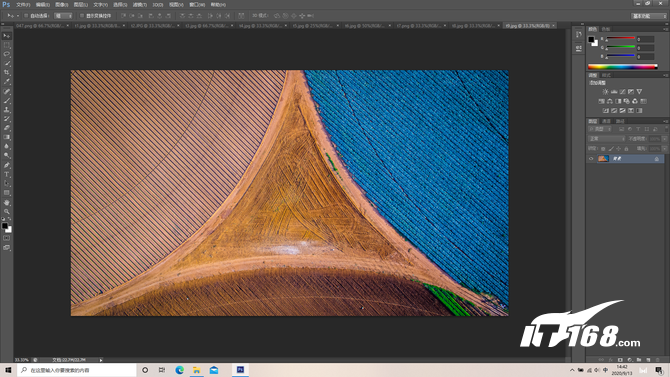Open the layer fill dropdown arrow
This screenshot has height=377, width=670.
coord(664,149)
